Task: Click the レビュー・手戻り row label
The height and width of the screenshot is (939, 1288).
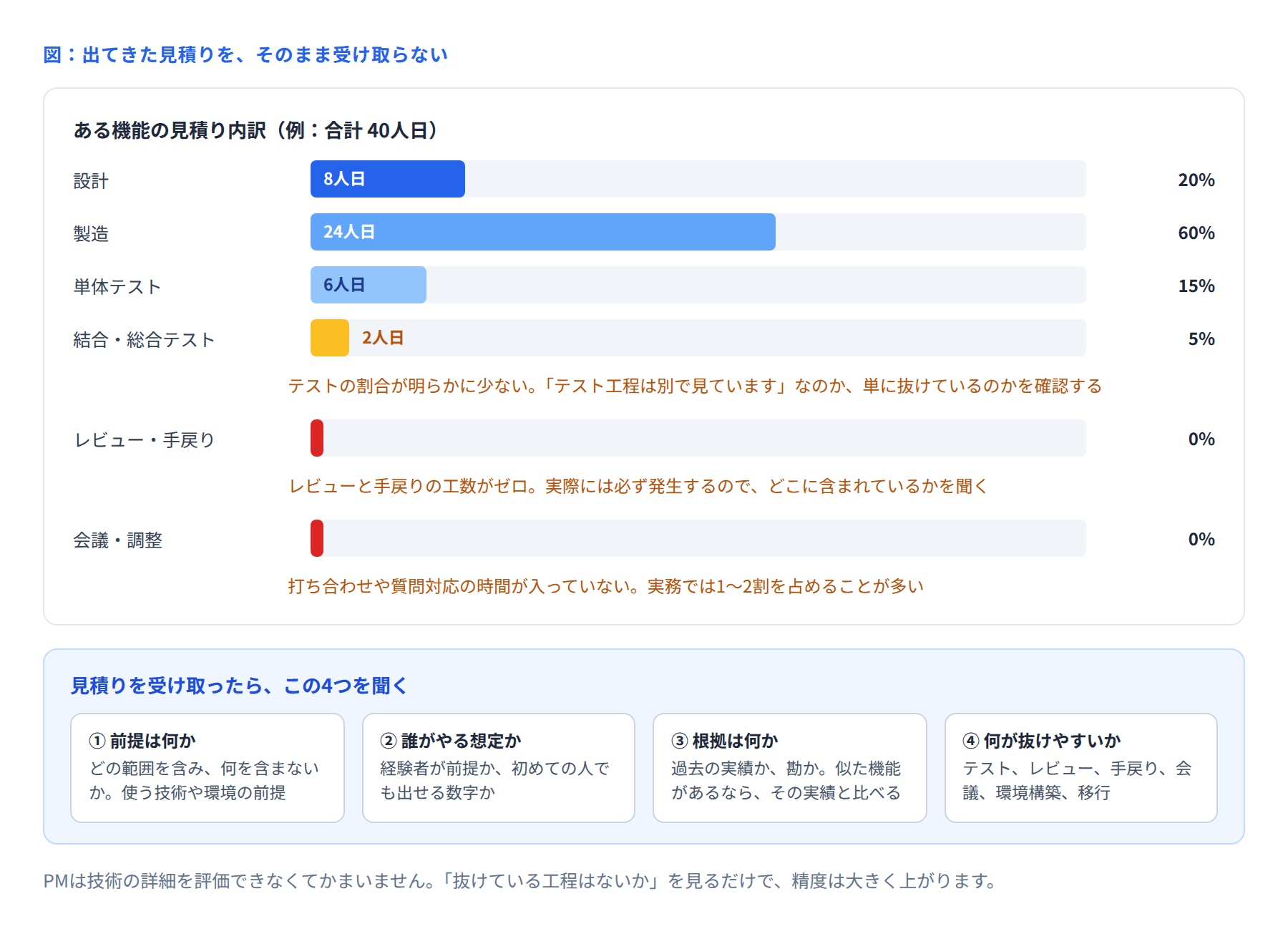Action: pos(144,440)
